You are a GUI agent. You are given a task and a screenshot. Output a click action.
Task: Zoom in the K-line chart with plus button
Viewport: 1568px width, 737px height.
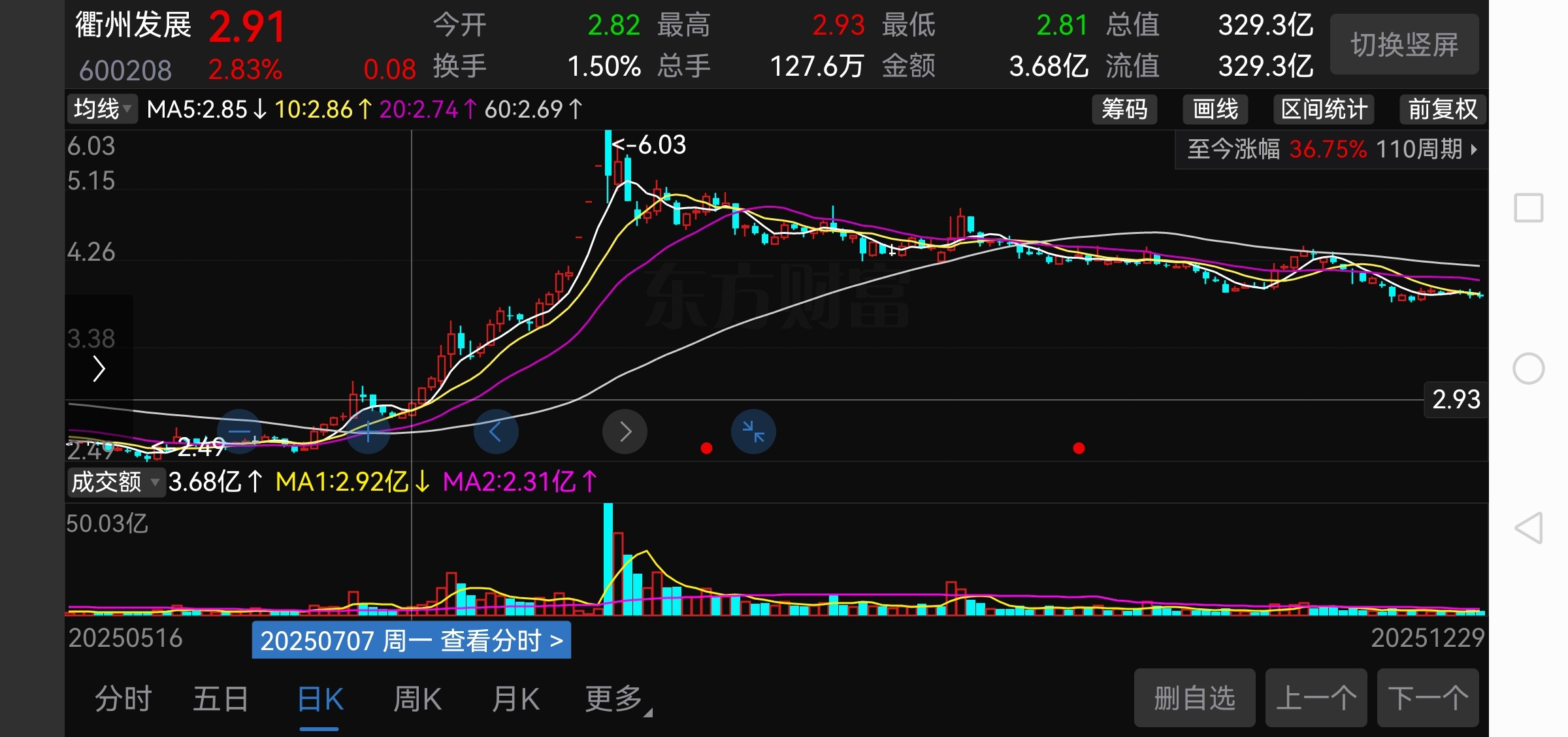[x=368, y=431]
